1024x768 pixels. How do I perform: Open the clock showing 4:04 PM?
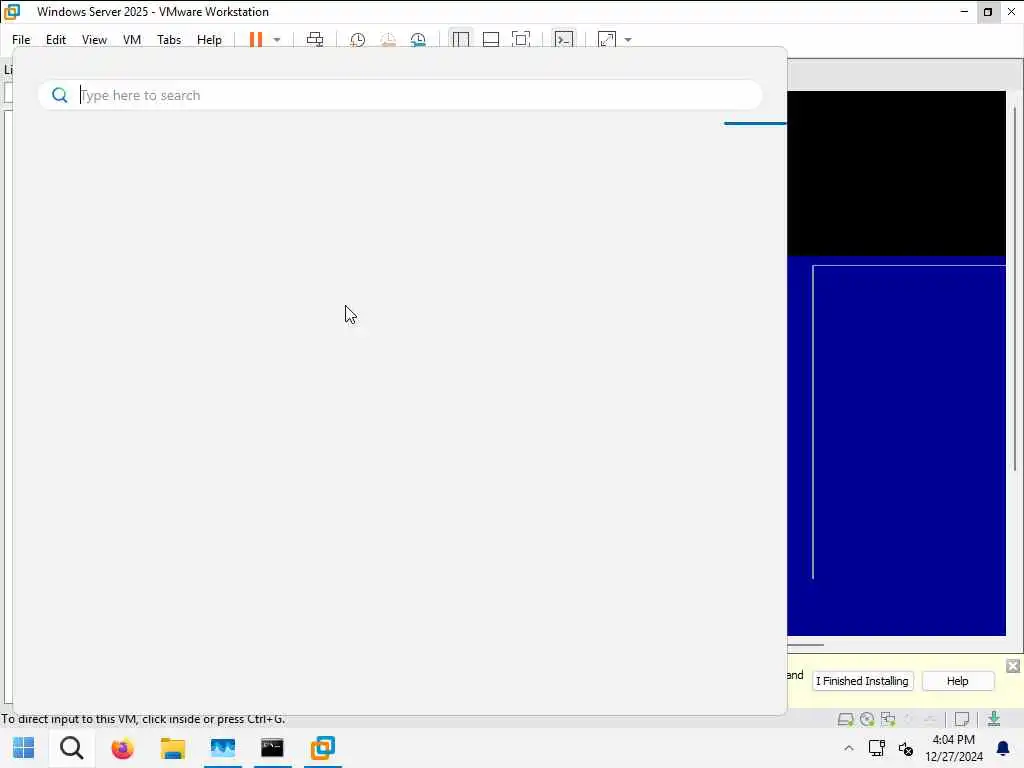[x=953, y=748]
